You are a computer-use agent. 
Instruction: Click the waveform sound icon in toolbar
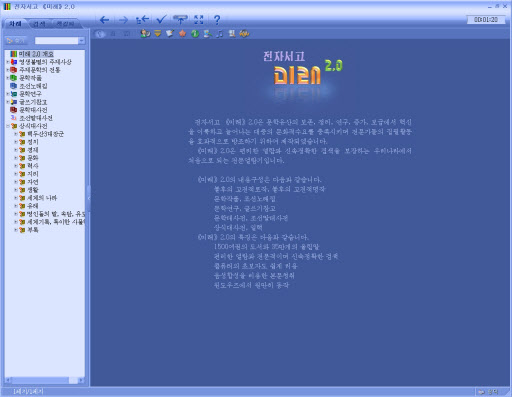tap(244, 34)
